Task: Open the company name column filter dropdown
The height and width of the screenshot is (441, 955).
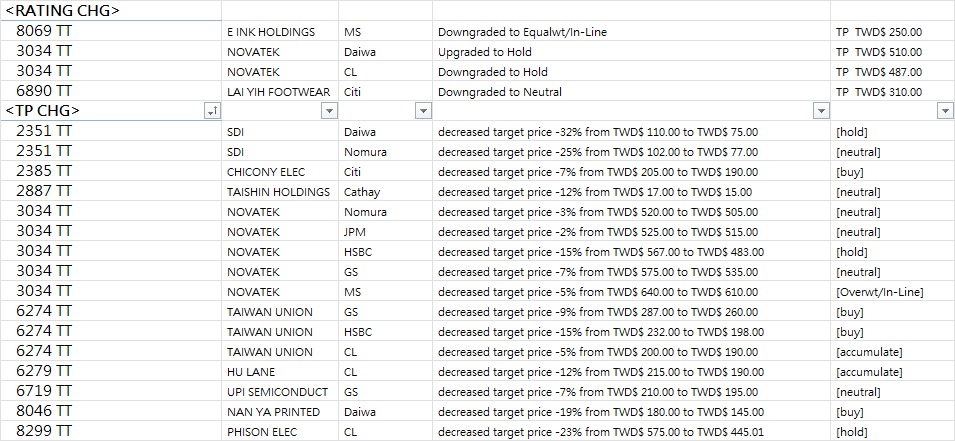Action: (329, 111)
